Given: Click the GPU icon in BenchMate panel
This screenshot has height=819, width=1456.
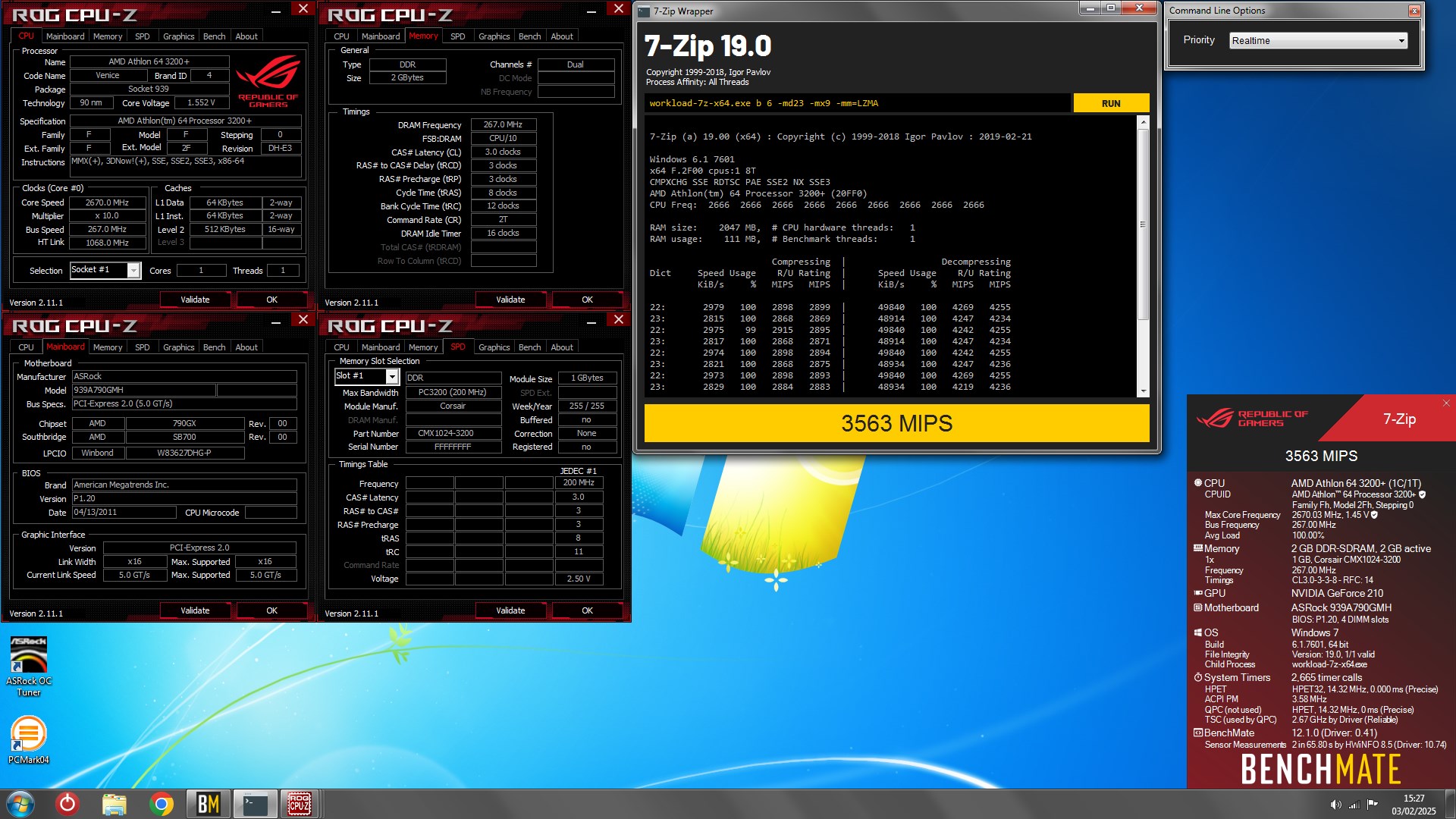Looking at the screenshot, I should pyautogui.click(x=1198, y=593).
